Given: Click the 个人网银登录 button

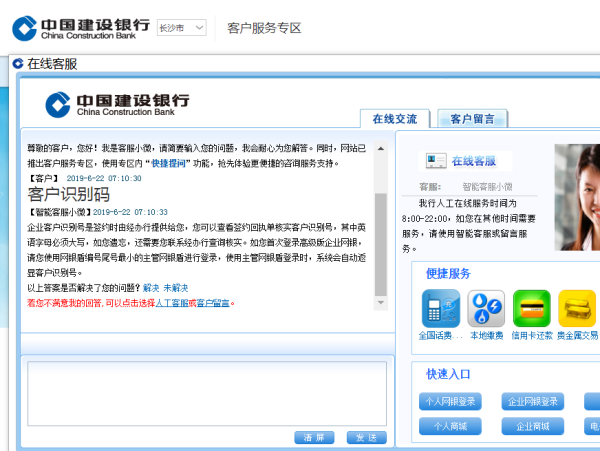Looking at the screenshot, I should (x=450, y=402).
